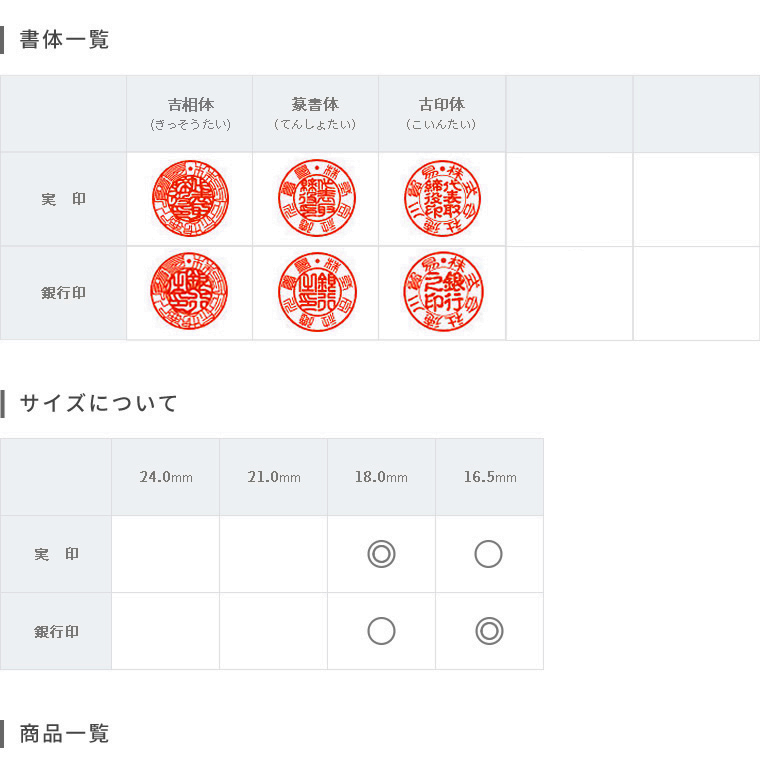
Task: Click single circle mark for 実印 16.5mm
Action: [x=489, y=554]
